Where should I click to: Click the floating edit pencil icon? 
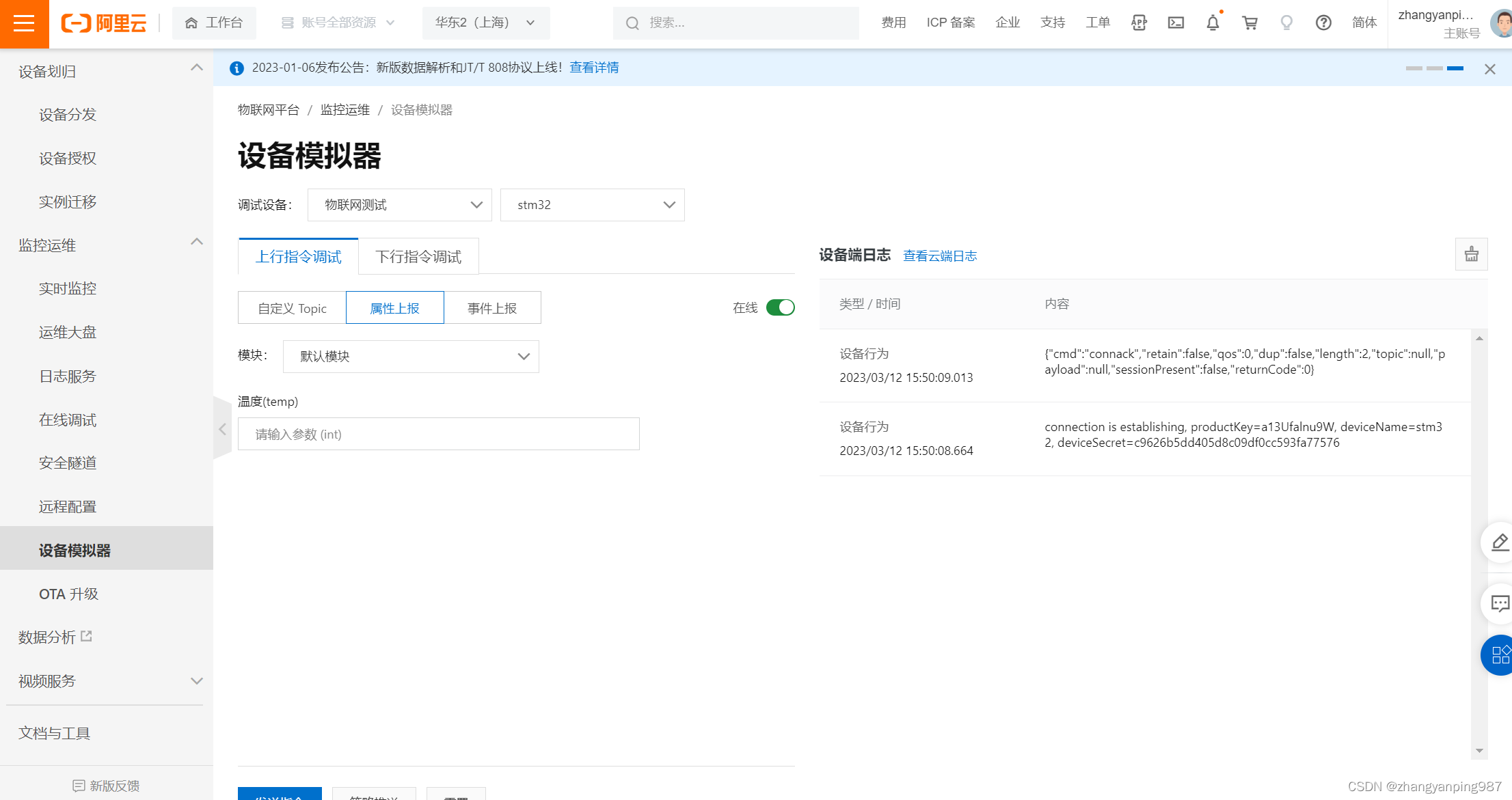1499,542
